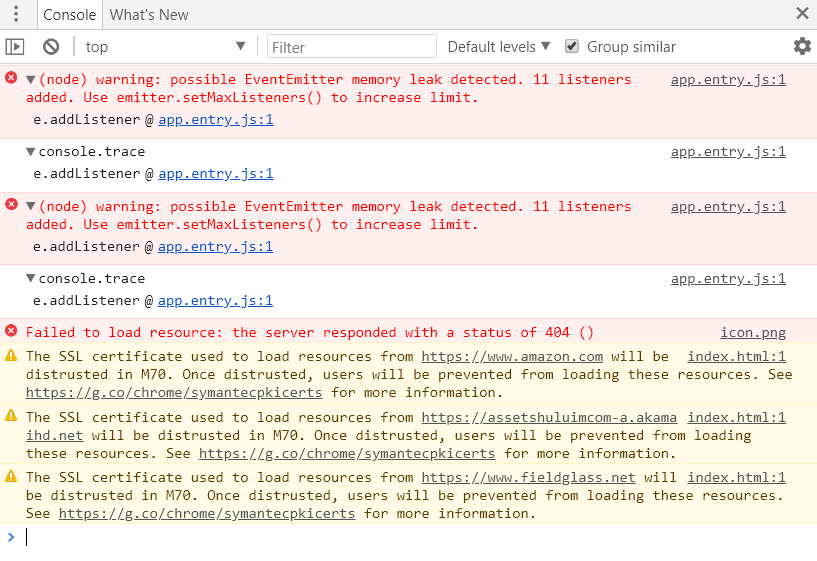Switch to the What's New tab
This screenshot has height=561, width=817.
click(148, 15)
